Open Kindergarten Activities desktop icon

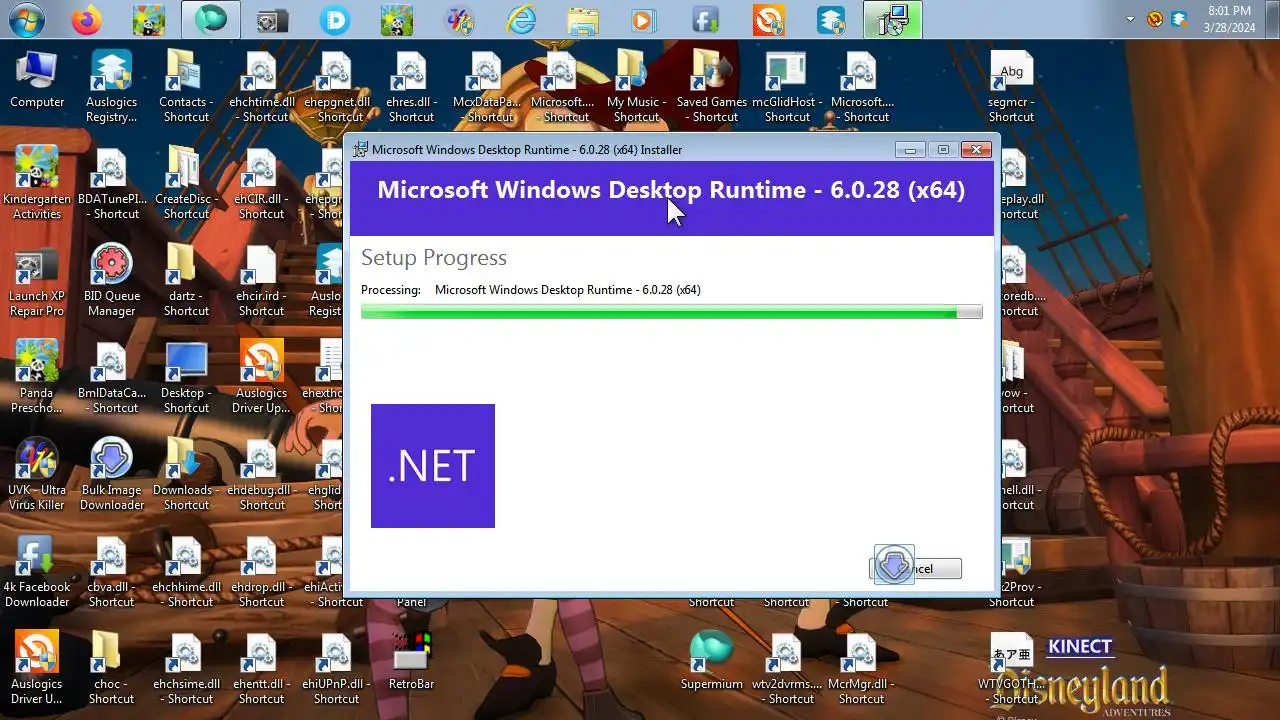[x=37, y=182]
